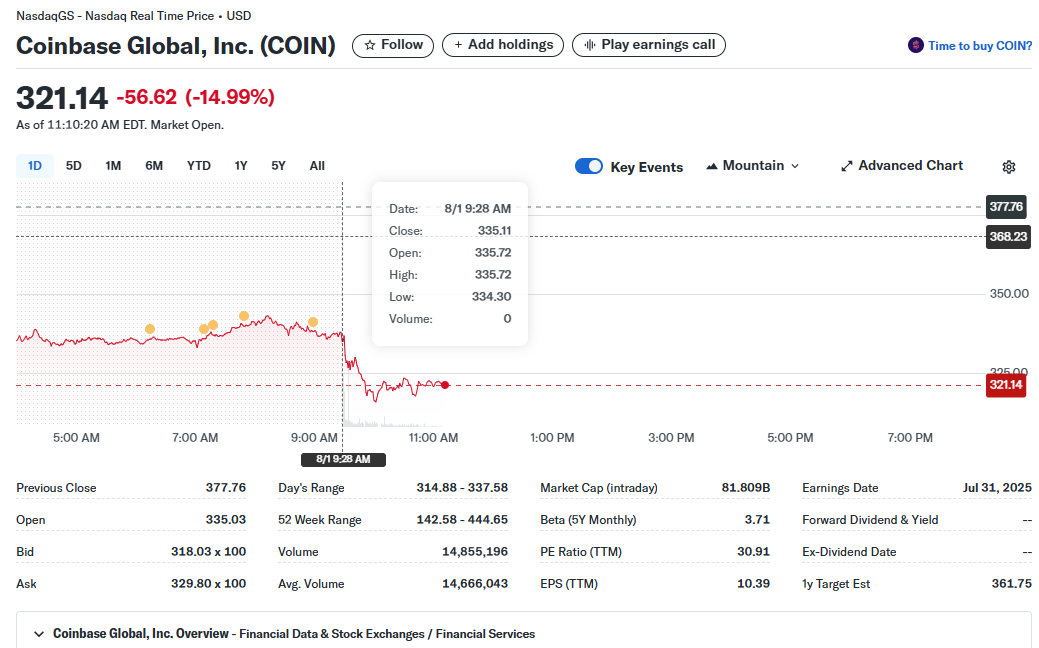Image resolution: width=1039 pixels, height=648 pixels.
Task: Switch to the 5D range tab
Action: point(74,166)
